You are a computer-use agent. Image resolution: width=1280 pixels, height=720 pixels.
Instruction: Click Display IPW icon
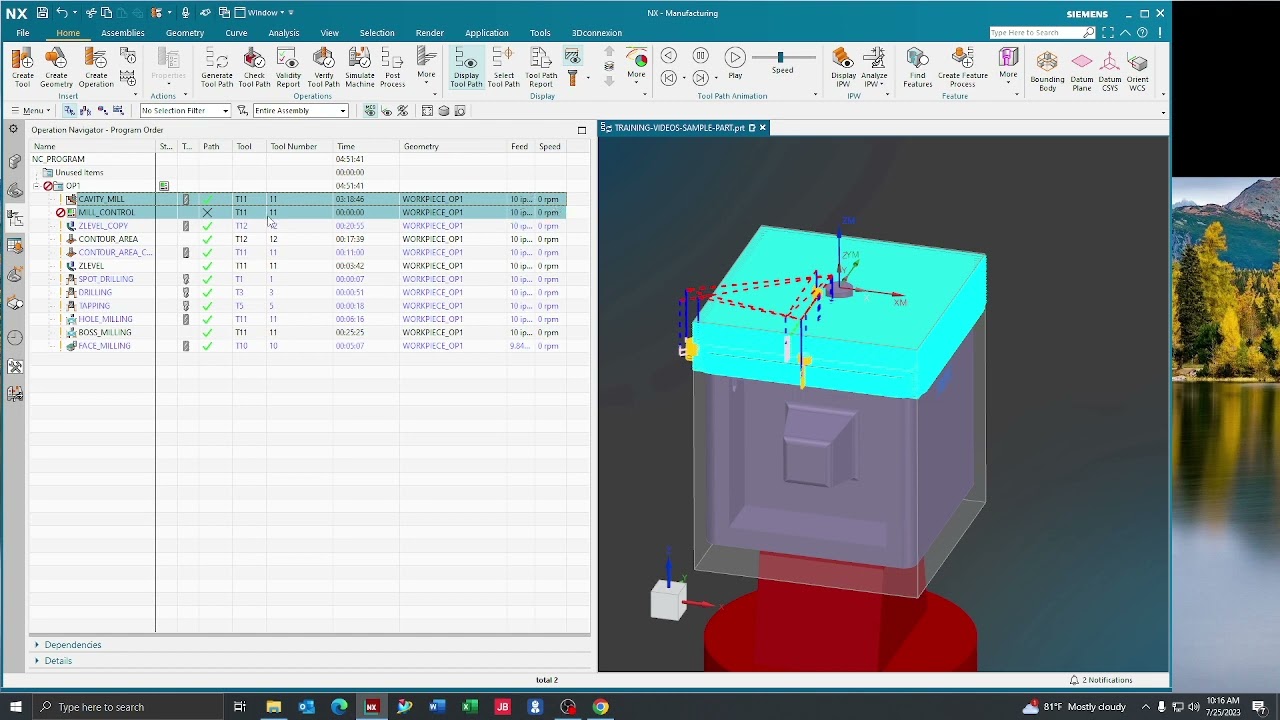click(843, 67)
